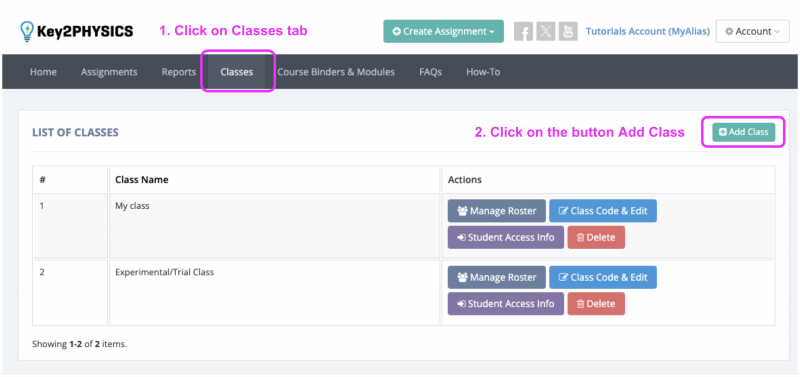The height and width of the screenshot is (377, 800).
Task: Go to the Home tab
Action: [x=43, y=72]
